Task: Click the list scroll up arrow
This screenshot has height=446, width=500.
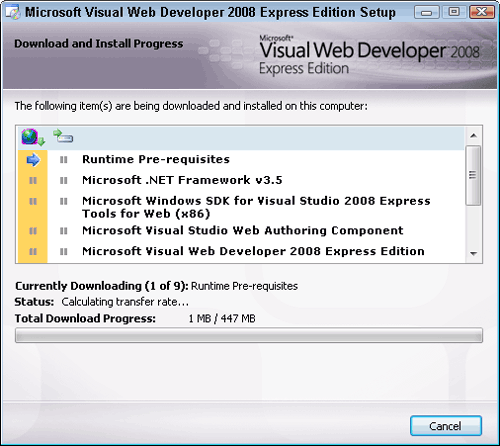Action: pyautogui.click(x=473, y=136)
